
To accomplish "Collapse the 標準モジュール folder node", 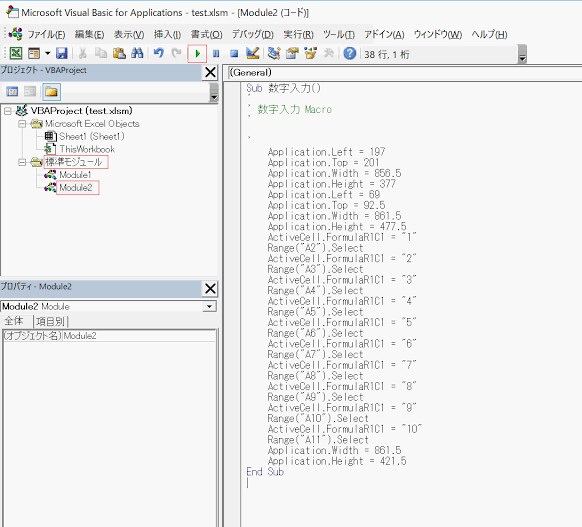I will click(x=22, y=162).
